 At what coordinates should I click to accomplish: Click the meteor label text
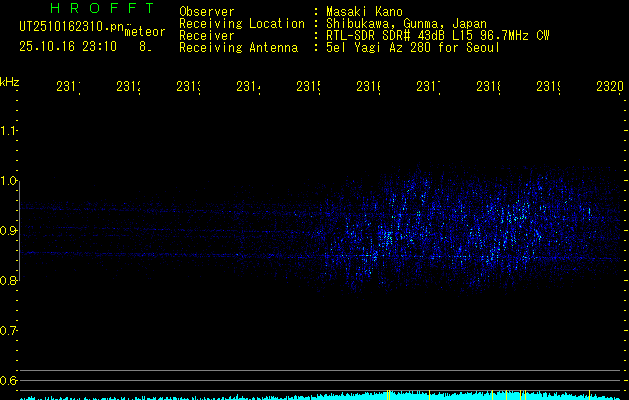144,33
